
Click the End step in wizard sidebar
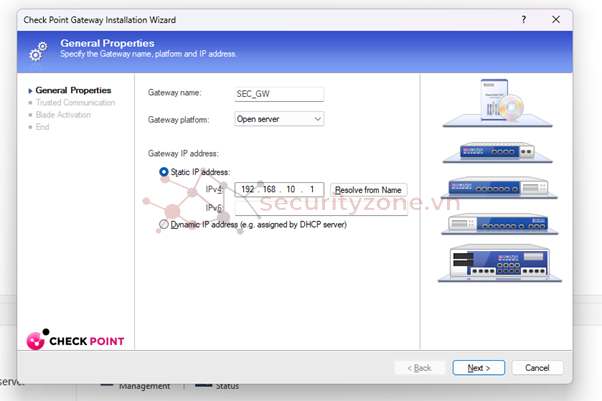click(x=42, y=127)
